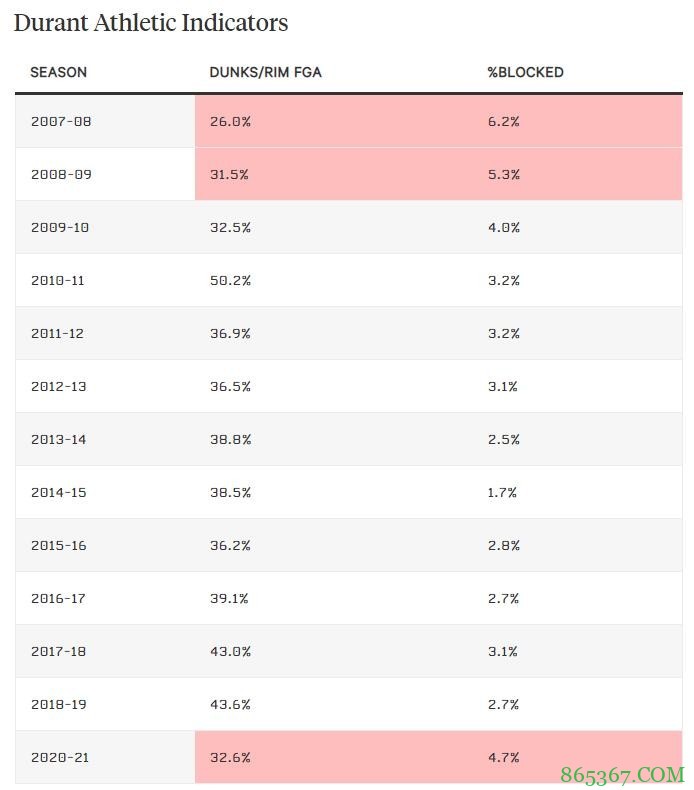Click the Durant Athletic Indicators title
694x790 pixels.
click(x=151, y=23)
